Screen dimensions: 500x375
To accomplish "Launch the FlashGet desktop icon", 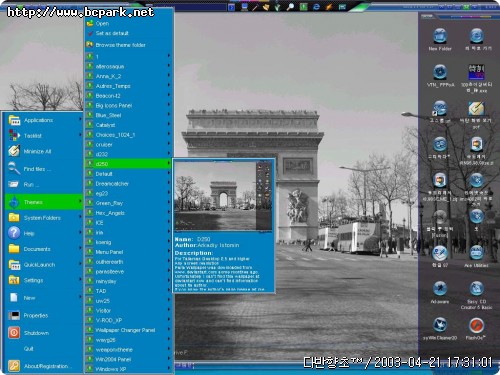I will pyautogui.click(x=476, y=327).
